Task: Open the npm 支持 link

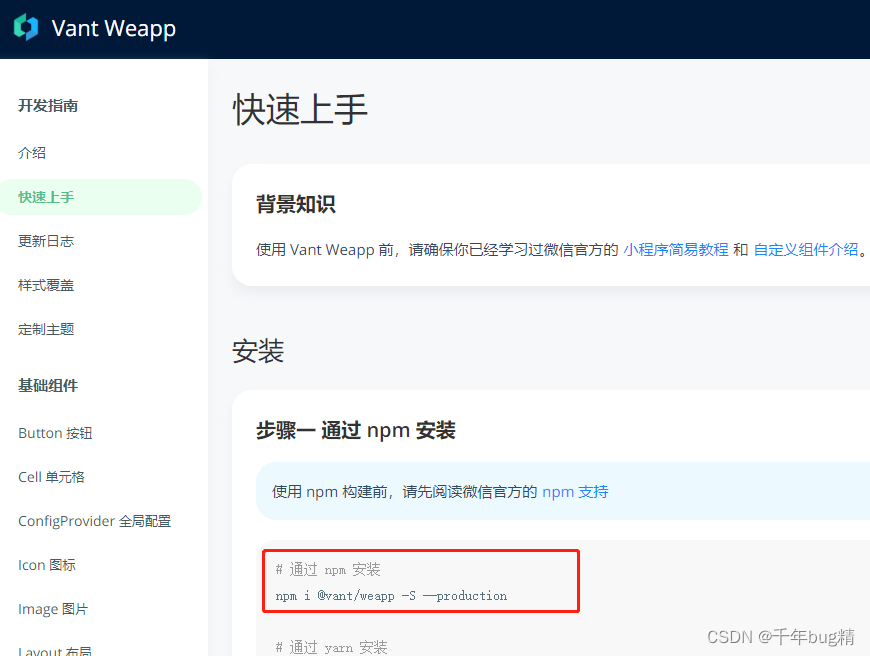Action: 575,492
